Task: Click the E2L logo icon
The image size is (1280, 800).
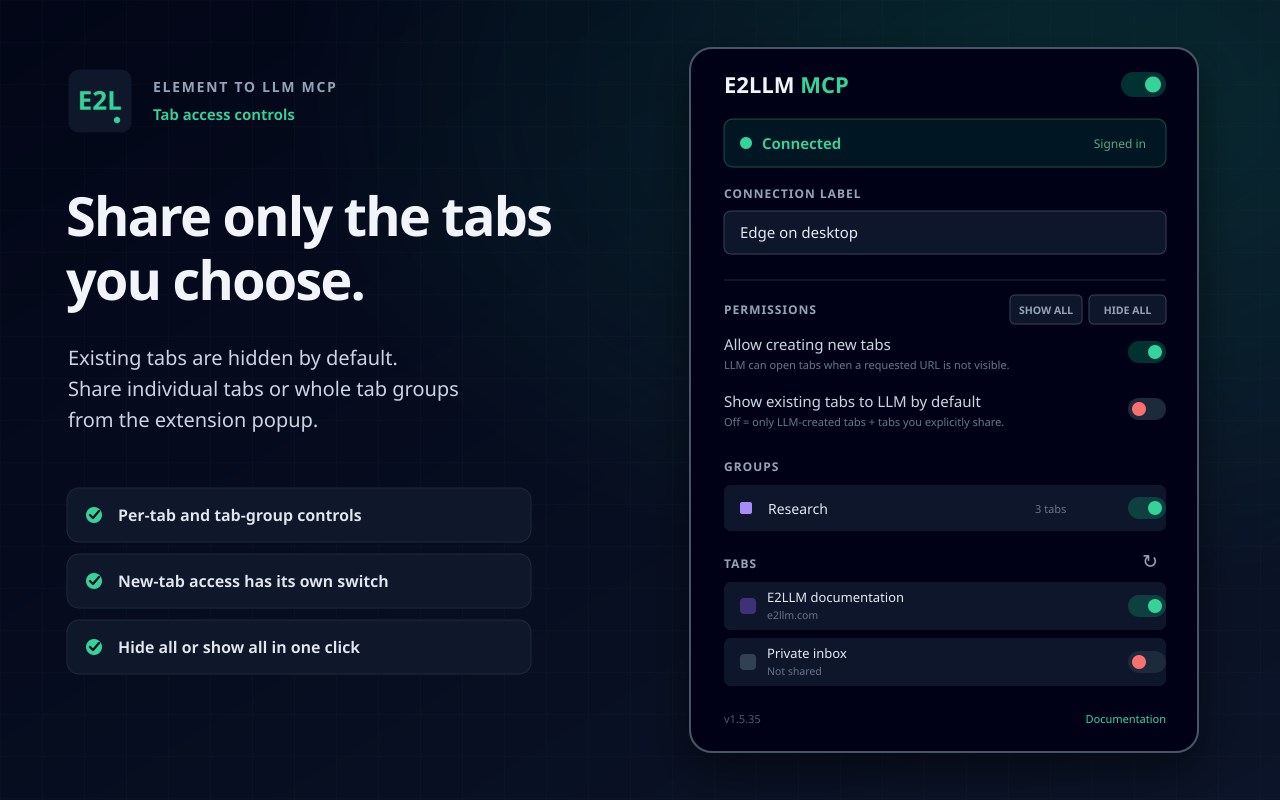Action: pos(100,101)
